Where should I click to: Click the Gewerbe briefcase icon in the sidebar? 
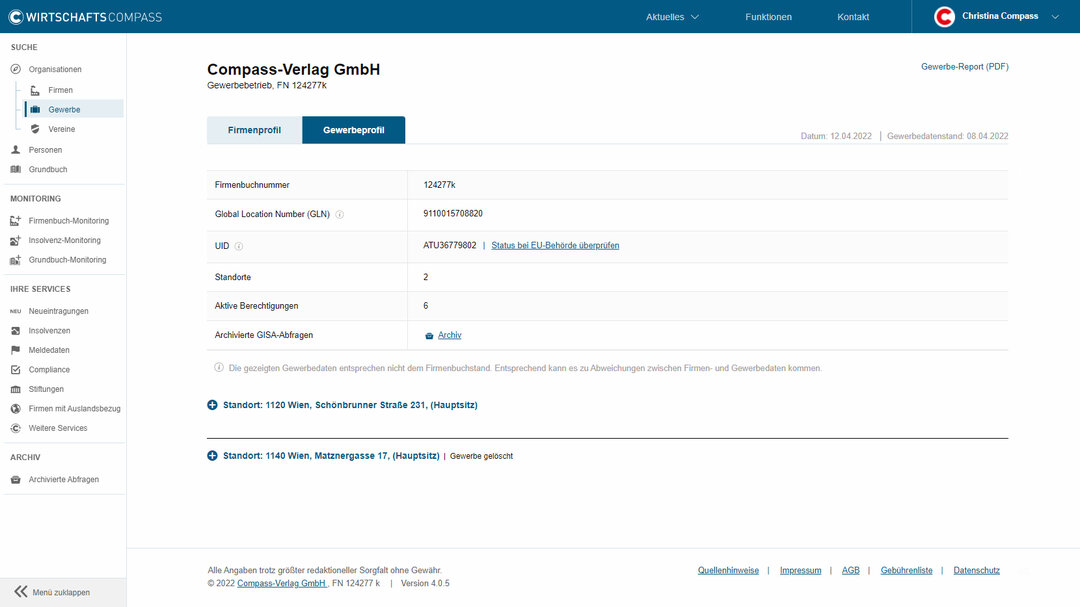pyautogui.click(x=35, y=110)
